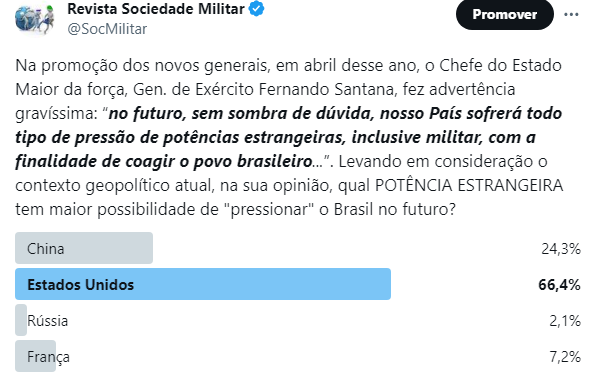Screen dimensions: 594x381
Task: Open the Revista Sociedade Militar profile avatar
Action: coord(34,19)
